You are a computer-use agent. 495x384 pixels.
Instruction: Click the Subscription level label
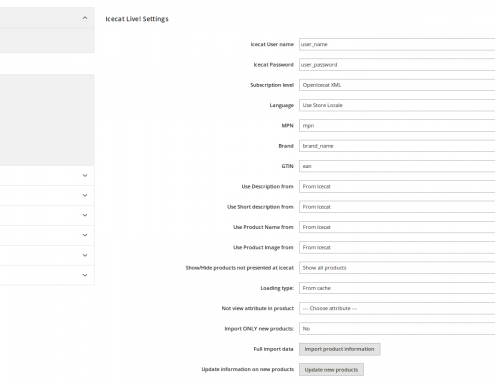click(272, 85)
